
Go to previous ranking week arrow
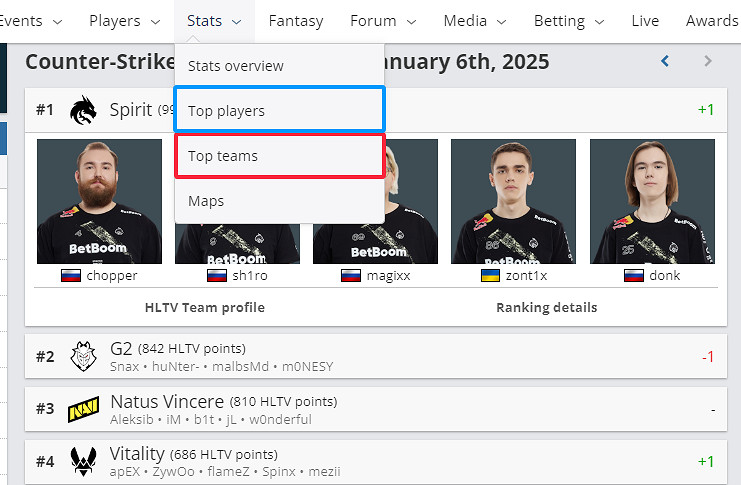click(665, 61)
